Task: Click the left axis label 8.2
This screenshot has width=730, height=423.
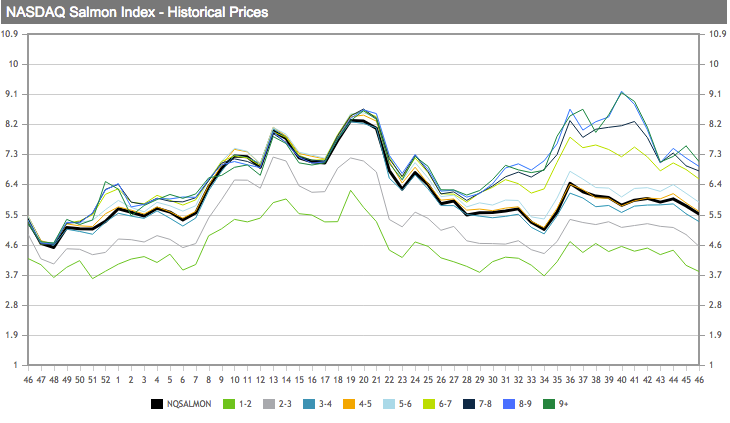Action: point(12,124)
